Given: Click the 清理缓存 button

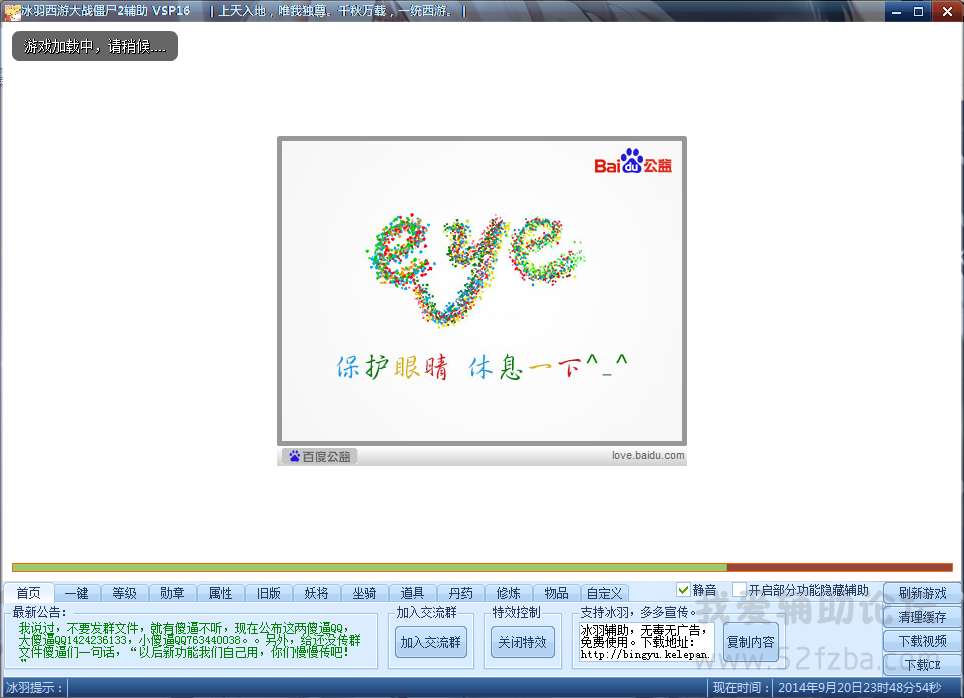Looking at the screenshot, I should coord(922,617).
